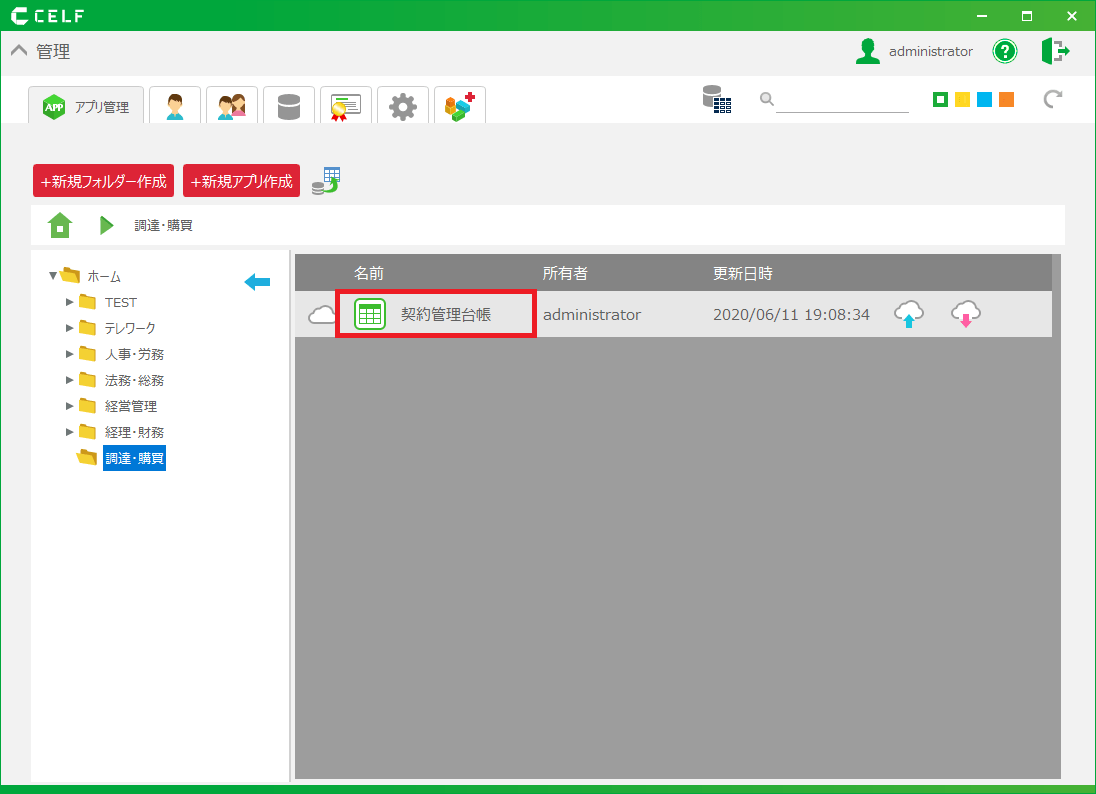Open the group management tab icon
Viewport: 1096px width, 794px height.
click(x=232, y=106)
